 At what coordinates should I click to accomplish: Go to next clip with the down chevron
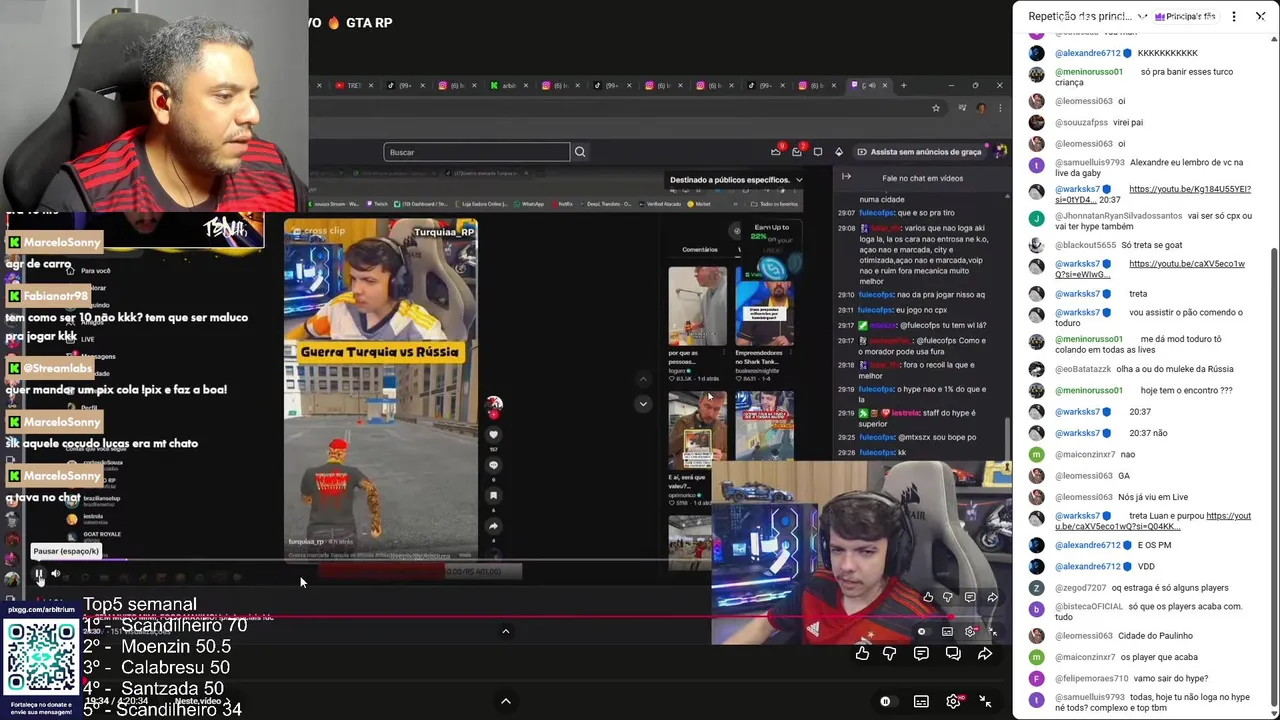click(643, 404)
